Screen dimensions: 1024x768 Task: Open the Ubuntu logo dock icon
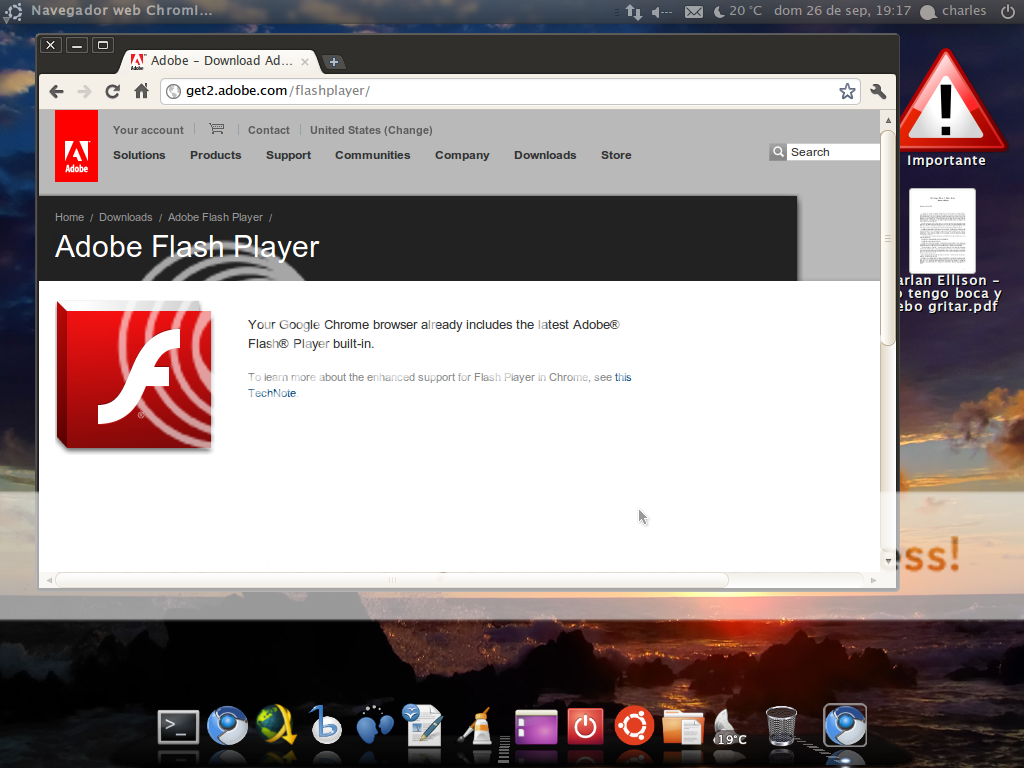pyautogui.click(x=634, y=726)
